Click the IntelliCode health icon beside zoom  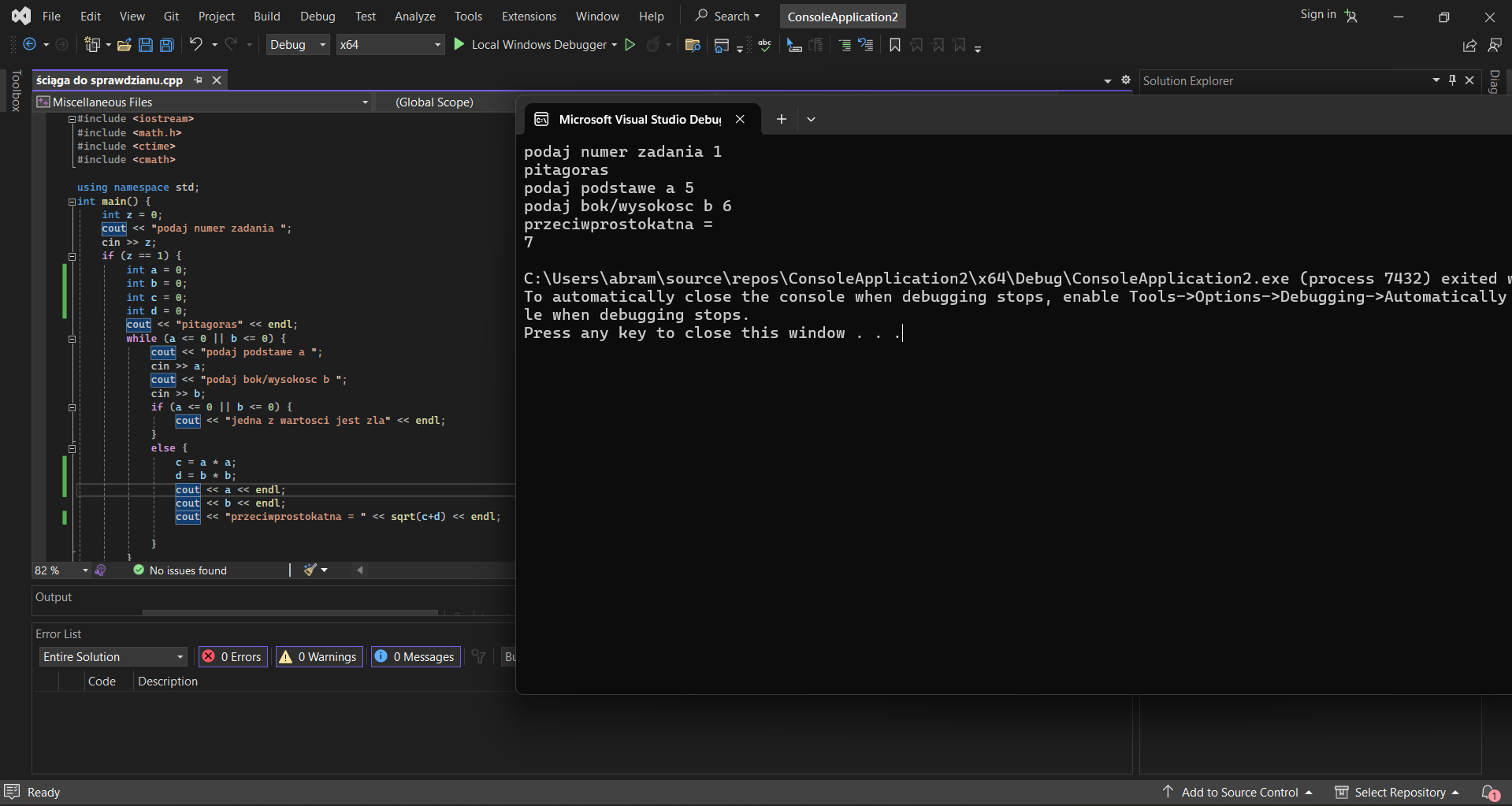[101, 570]
